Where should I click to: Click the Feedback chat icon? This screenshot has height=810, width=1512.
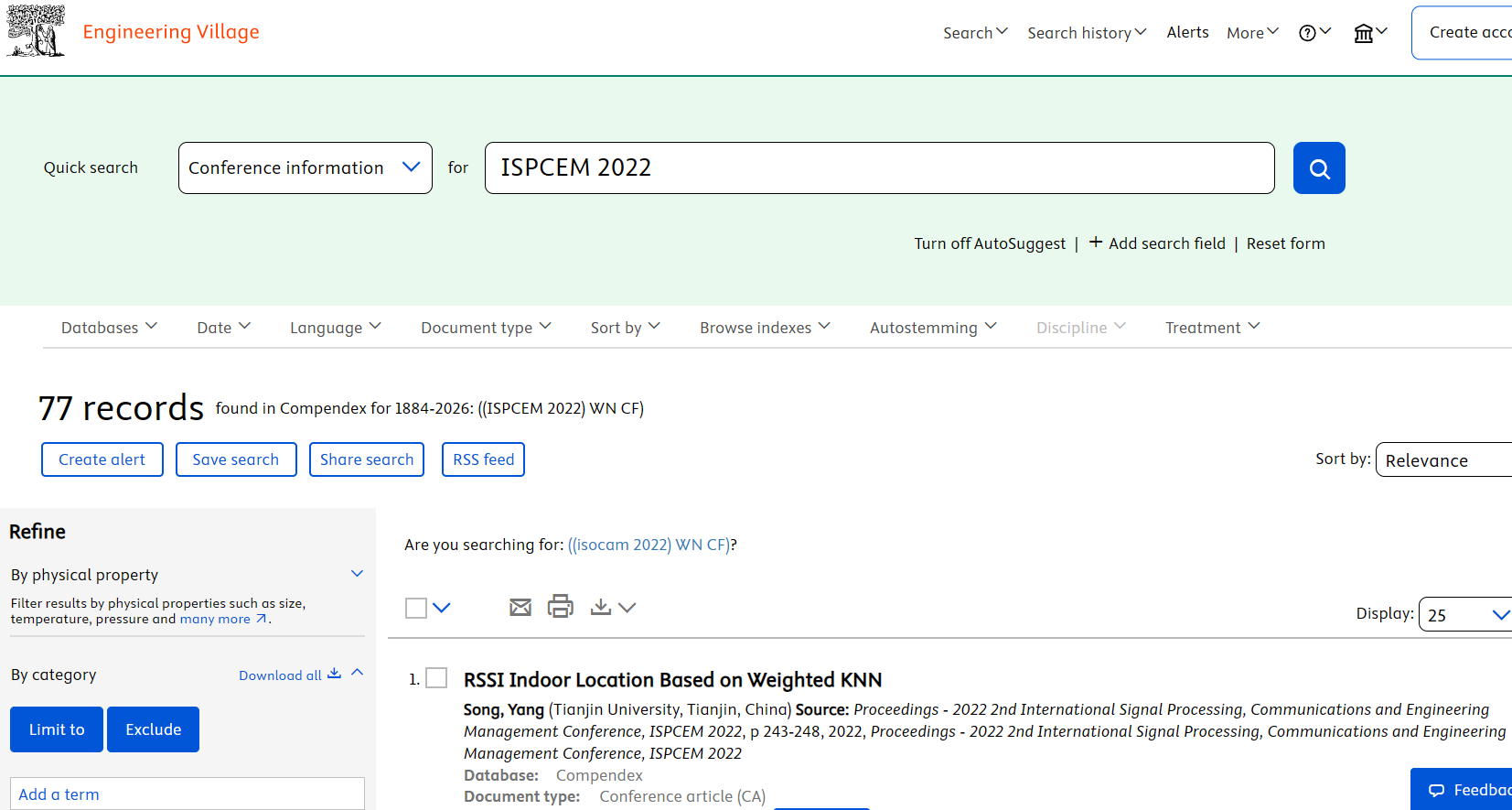click(x=1436, y=790)
